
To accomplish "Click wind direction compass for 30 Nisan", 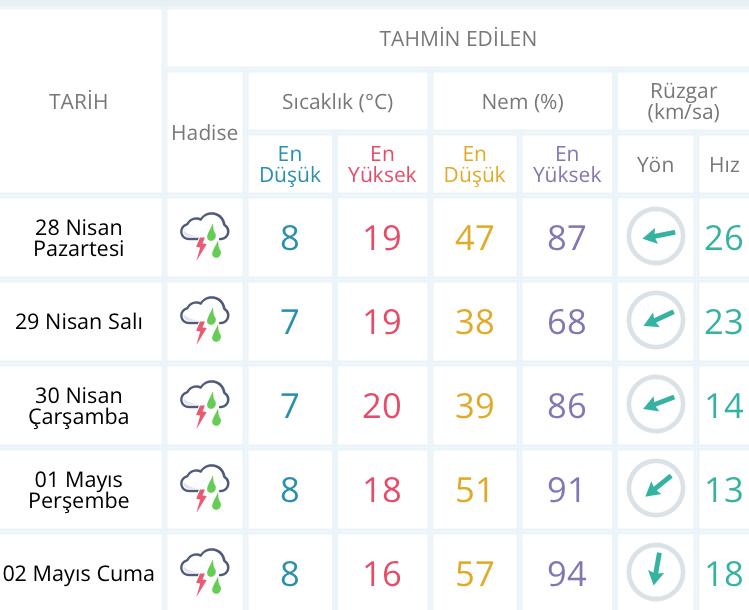I will [656, 406].
